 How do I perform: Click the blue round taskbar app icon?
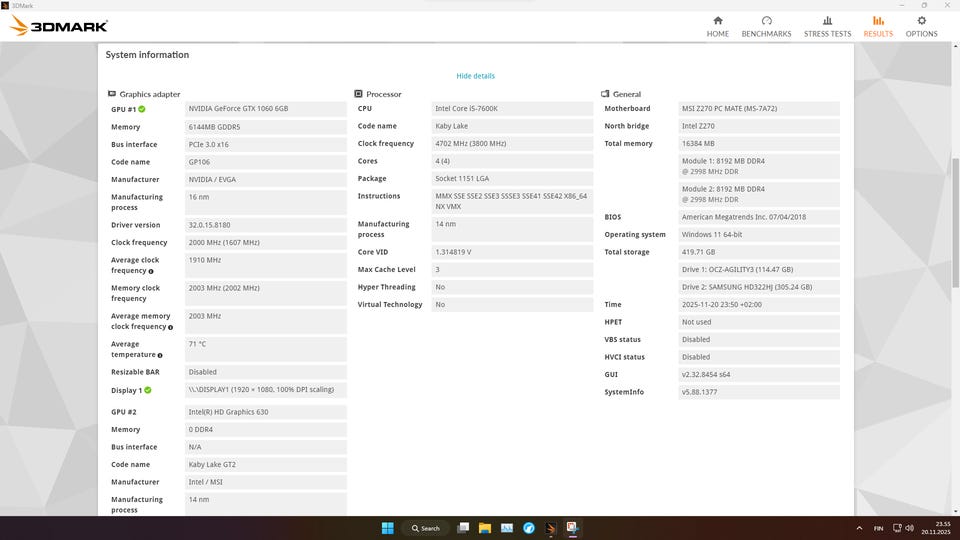529,528
